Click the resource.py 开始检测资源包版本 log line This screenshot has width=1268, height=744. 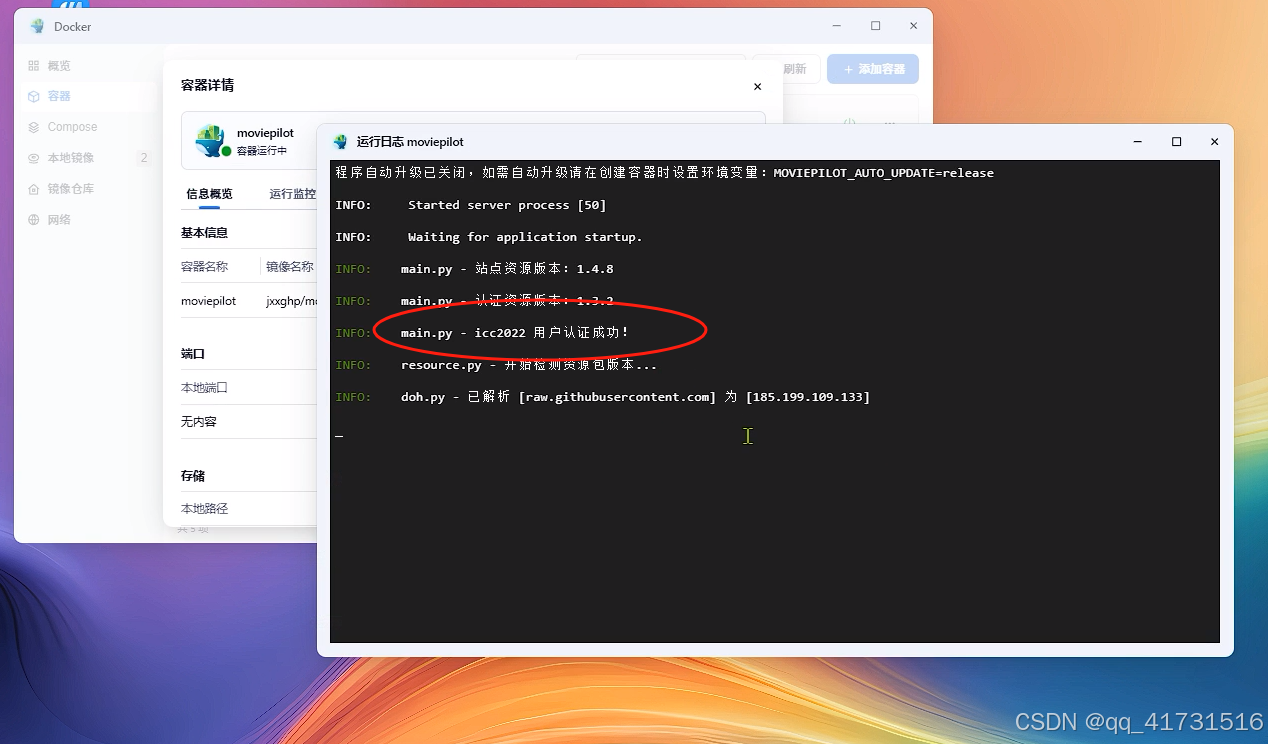pos(497,365)
